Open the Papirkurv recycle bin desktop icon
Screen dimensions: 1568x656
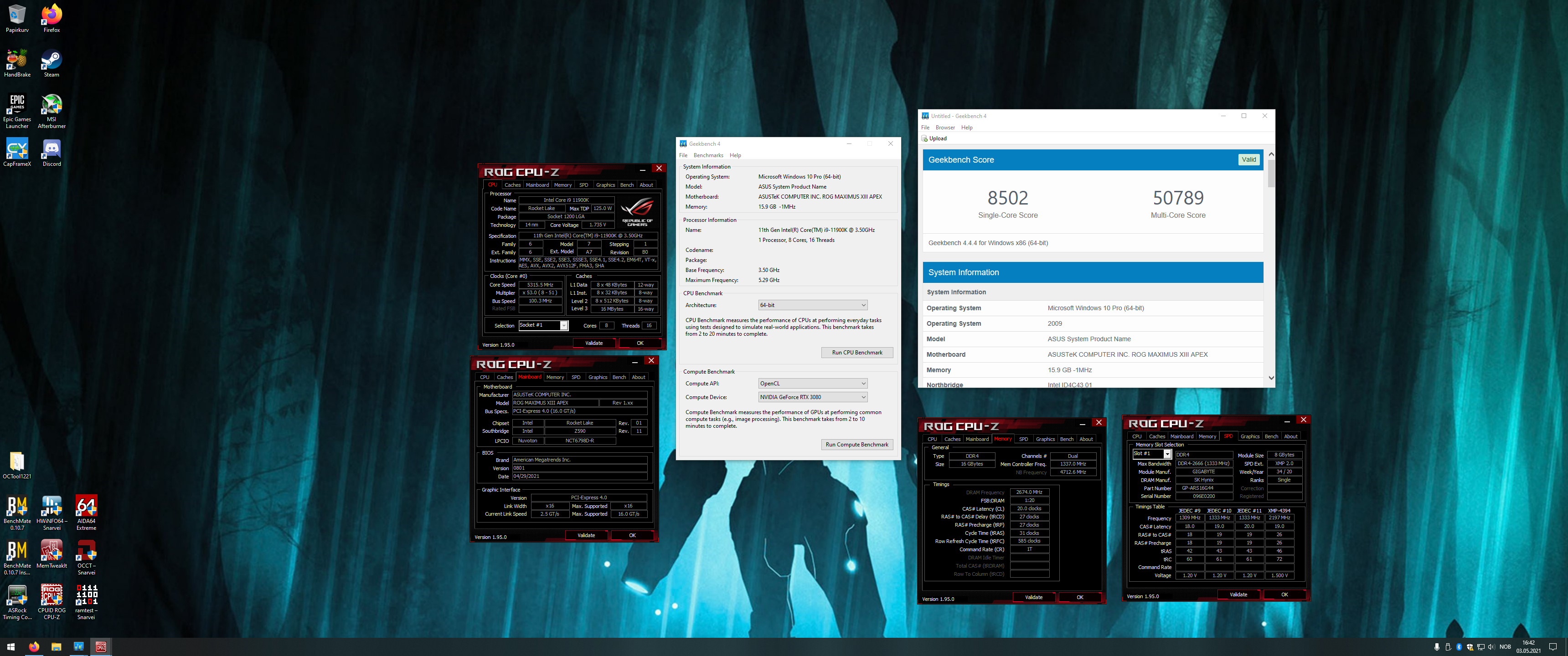[x=17, y=18]
